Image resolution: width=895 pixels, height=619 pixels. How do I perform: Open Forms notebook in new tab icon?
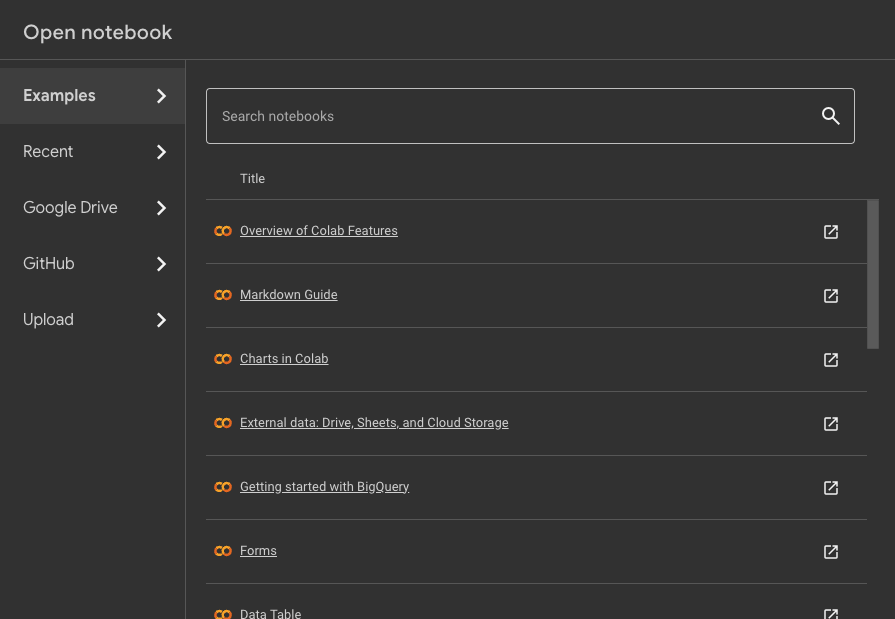click(x=831, y=551)
